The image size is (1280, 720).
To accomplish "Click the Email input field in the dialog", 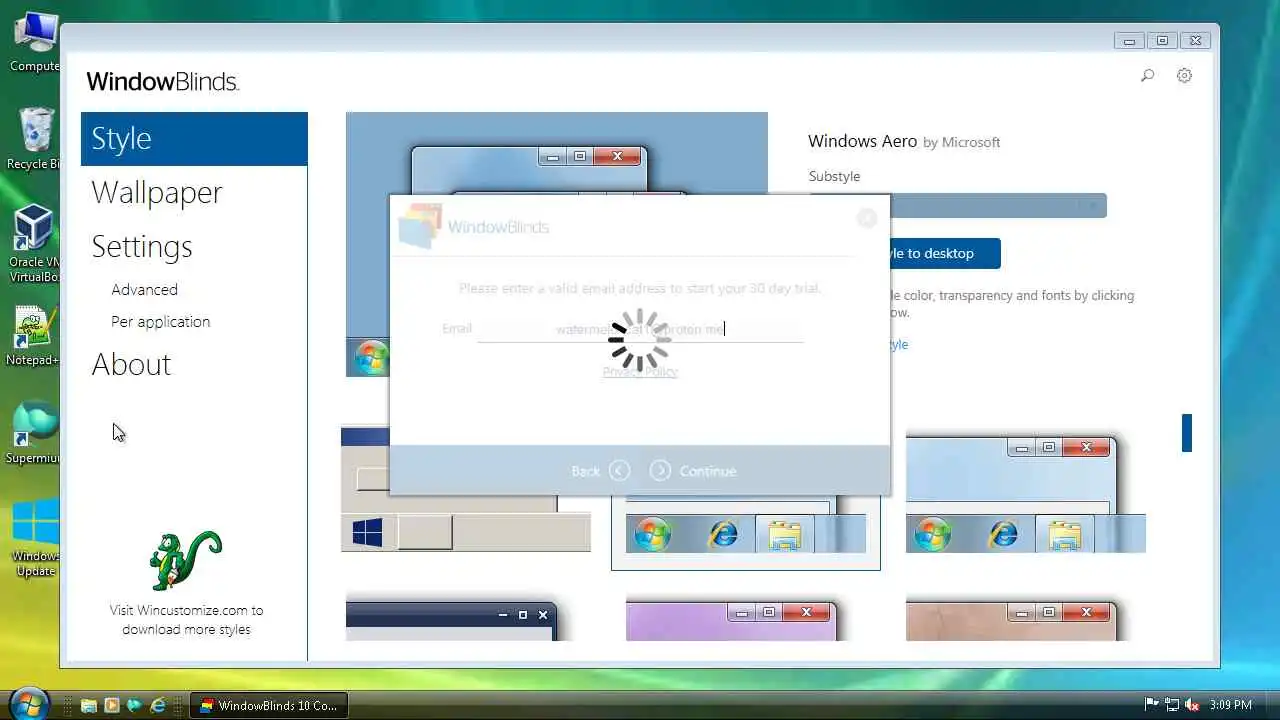I will point(640,328).
